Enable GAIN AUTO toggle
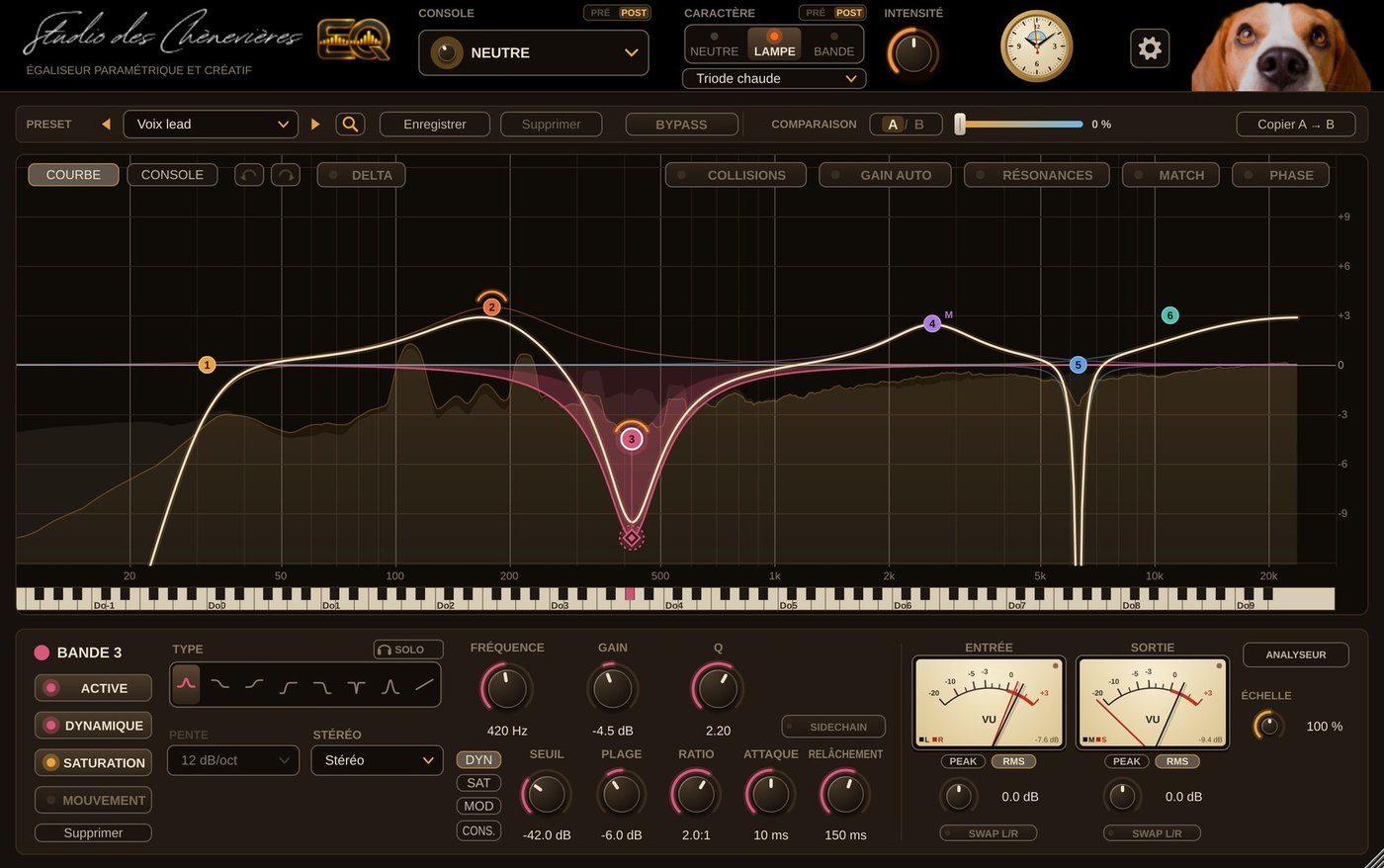The height and width of the screenshot is (868, 1384). coord(885,175)
